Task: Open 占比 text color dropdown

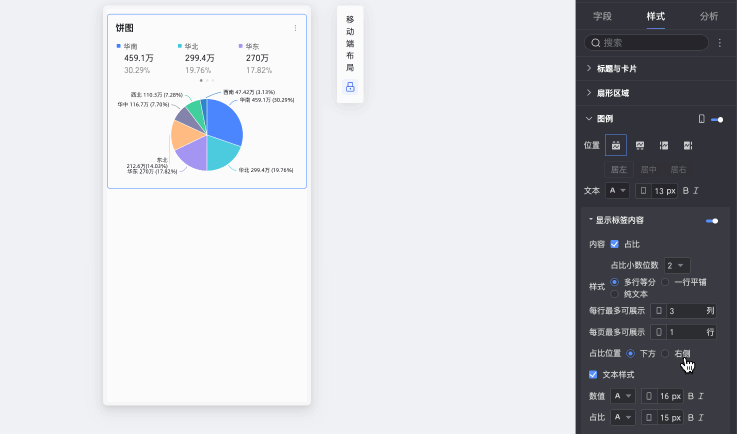Action: click(x=622, y=418)
